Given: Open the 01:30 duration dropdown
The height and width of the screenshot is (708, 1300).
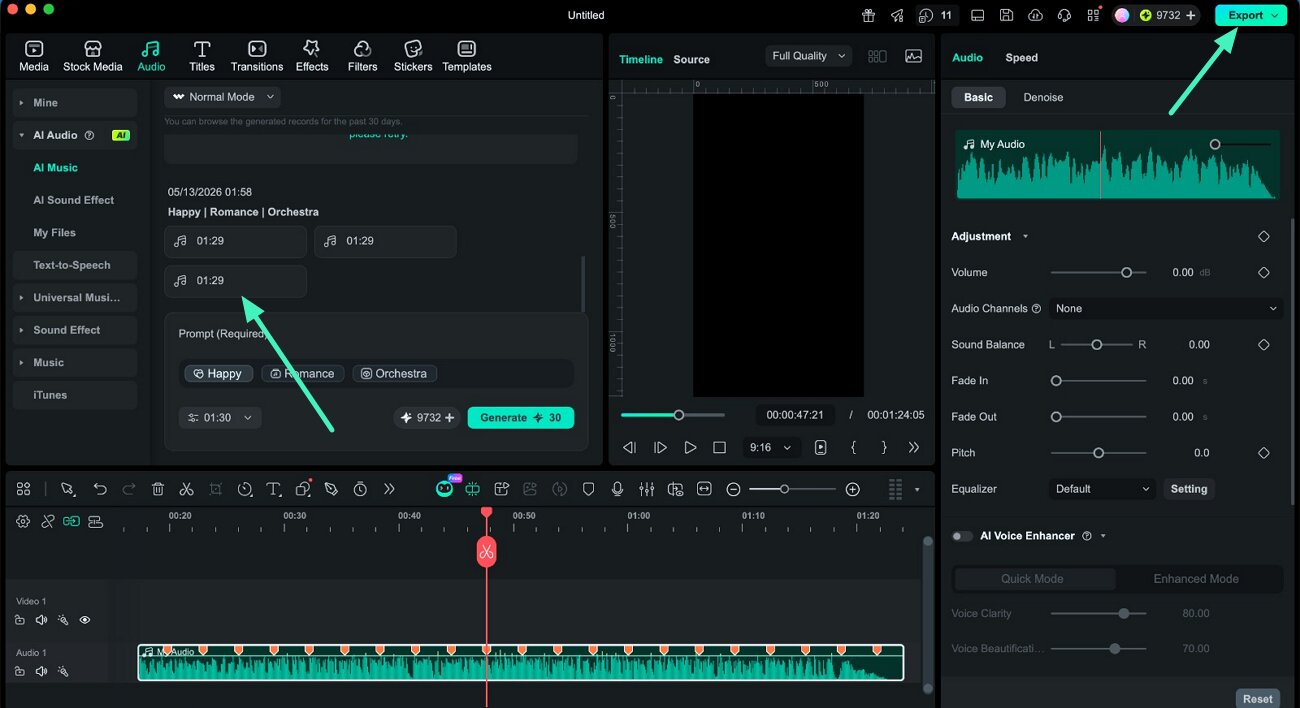Looking at the screenshot, I should [220, 418].
